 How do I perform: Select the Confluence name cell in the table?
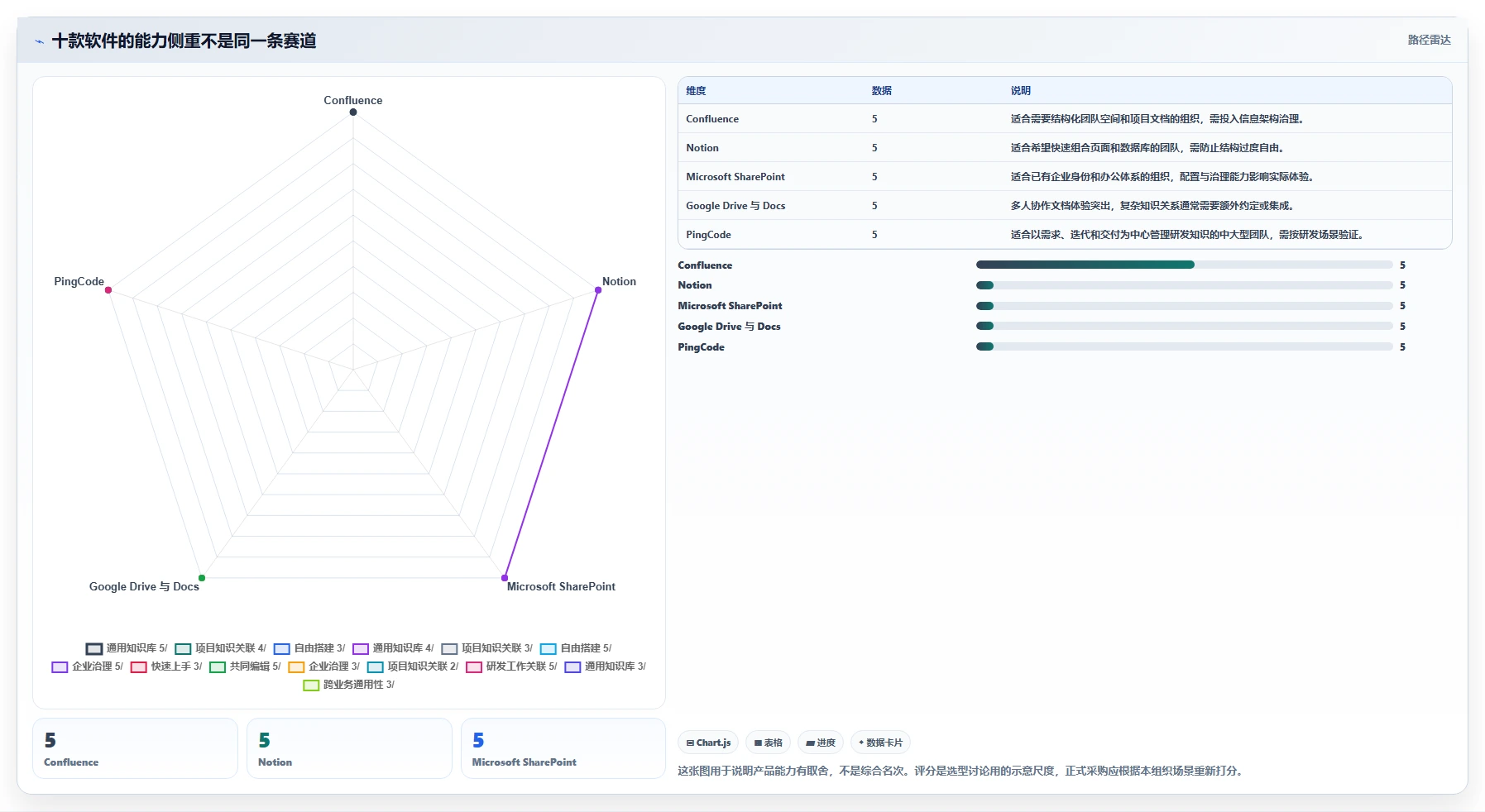click(712, 119)
